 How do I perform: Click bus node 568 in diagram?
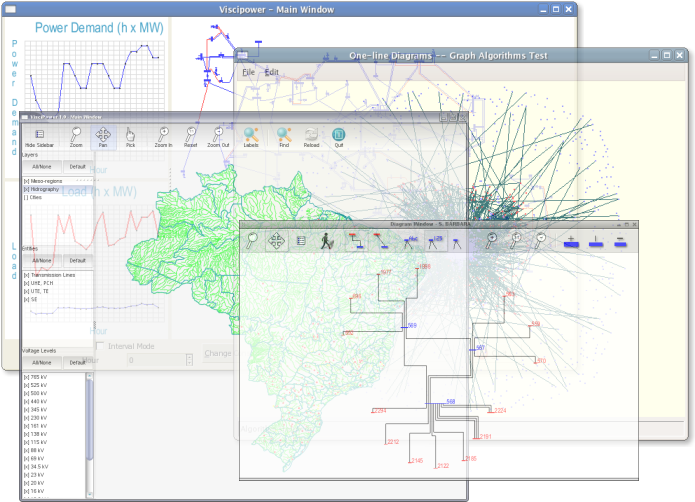pyautogui.click(x=436, y=403)
